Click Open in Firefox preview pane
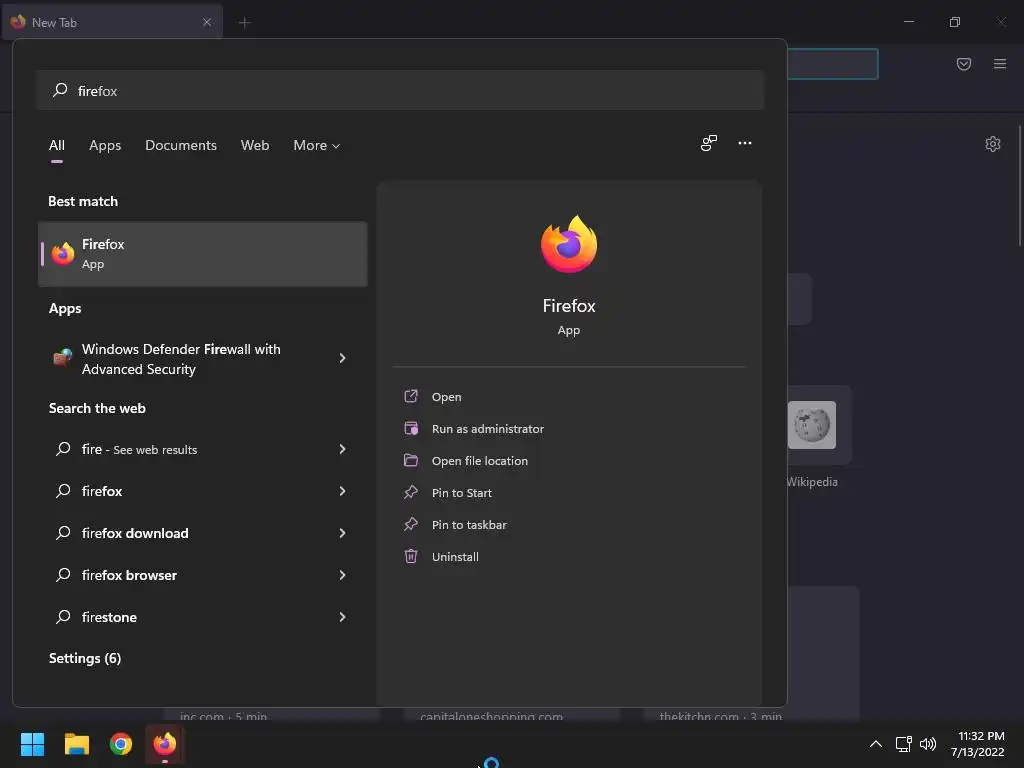The height and width of the screenshot is (768, 1024). tap(447, 397)
